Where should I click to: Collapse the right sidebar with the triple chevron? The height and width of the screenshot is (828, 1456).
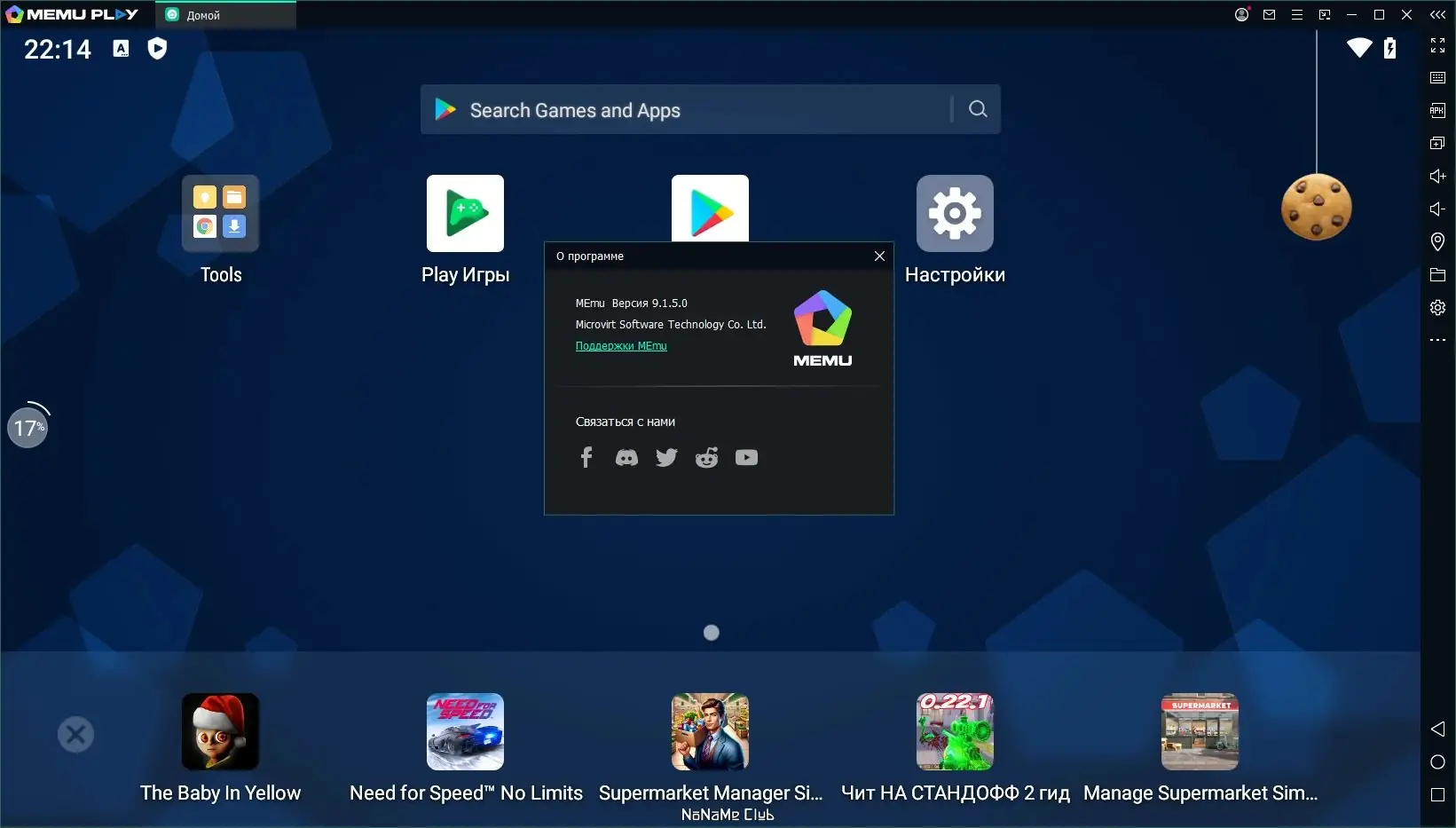1437,14
